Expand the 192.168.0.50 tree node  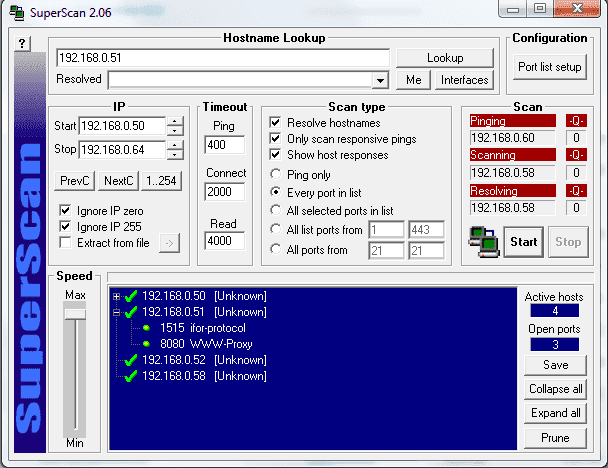coord(117,296)
